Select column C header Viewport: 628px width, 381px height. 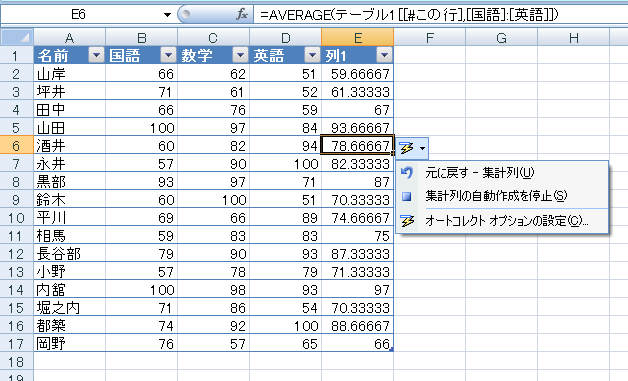pyautogui.click(x=214, y=38)
